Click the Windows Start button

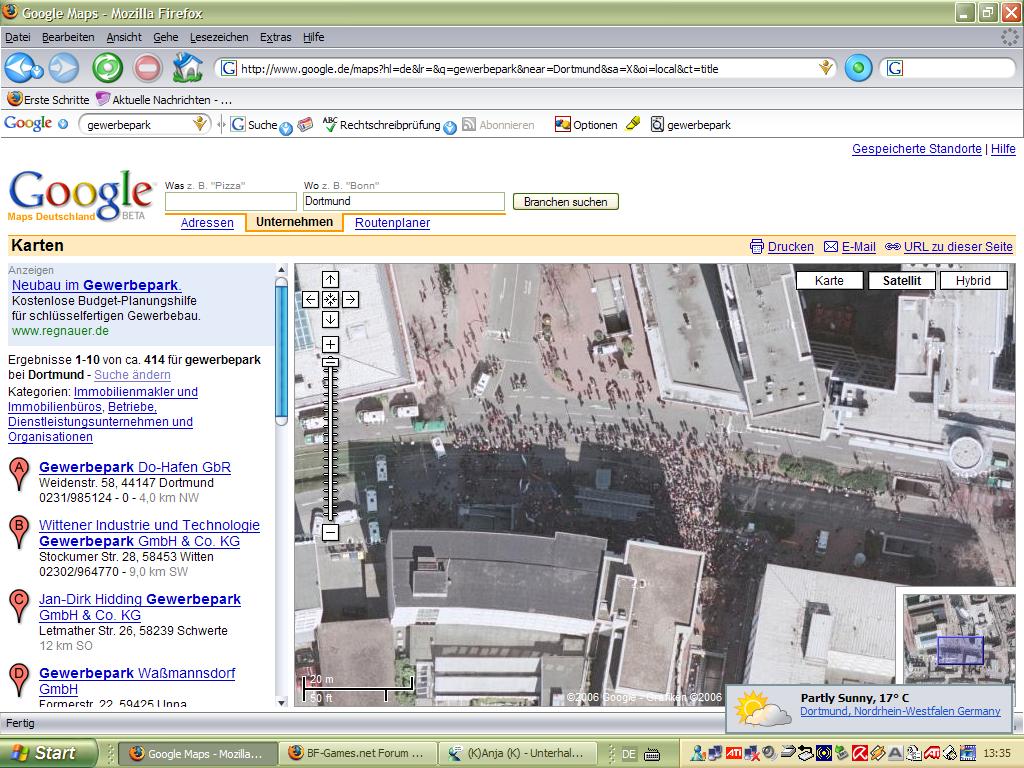(48, 753)
